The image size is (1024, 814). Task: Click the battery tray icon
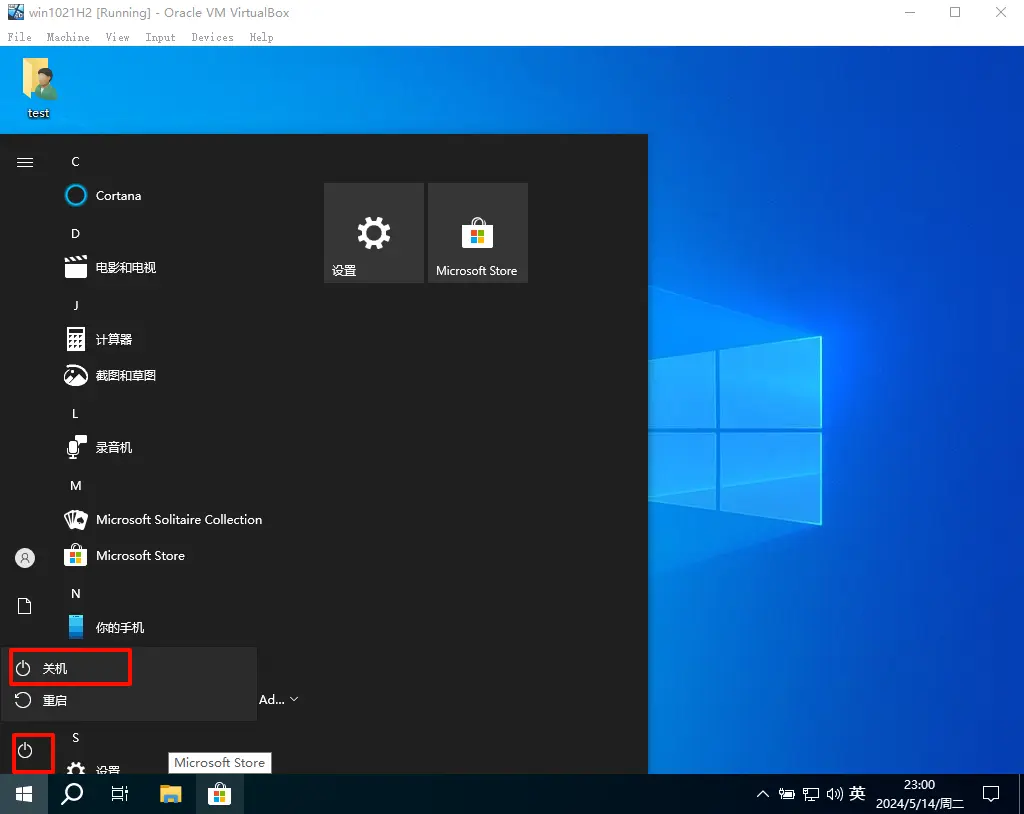[787, 794]
